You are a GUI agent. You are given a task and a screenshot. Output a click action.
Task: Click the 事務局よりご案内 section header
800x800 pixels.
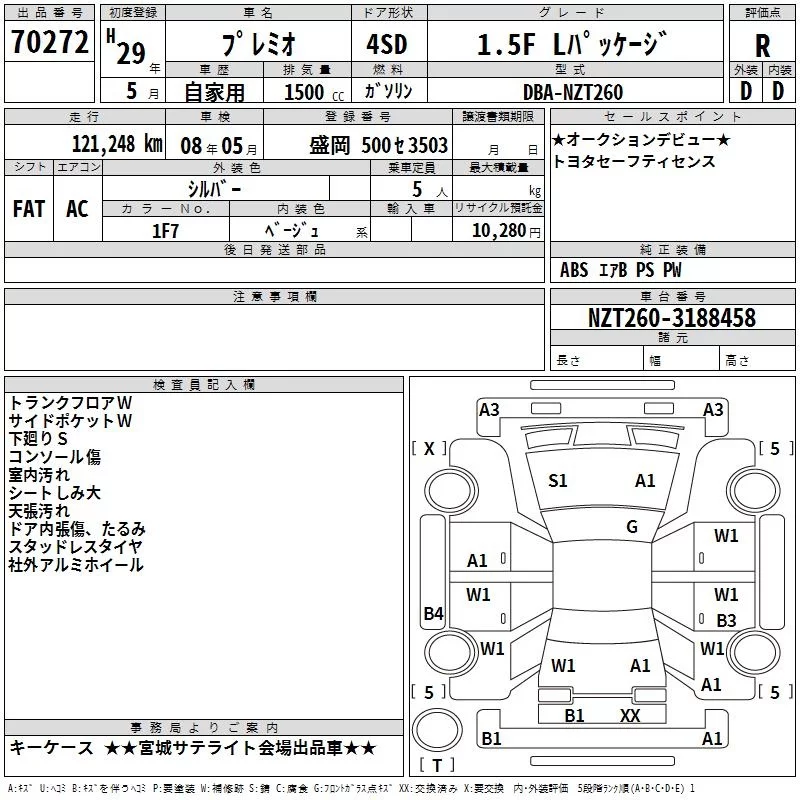tap(204, 727)
